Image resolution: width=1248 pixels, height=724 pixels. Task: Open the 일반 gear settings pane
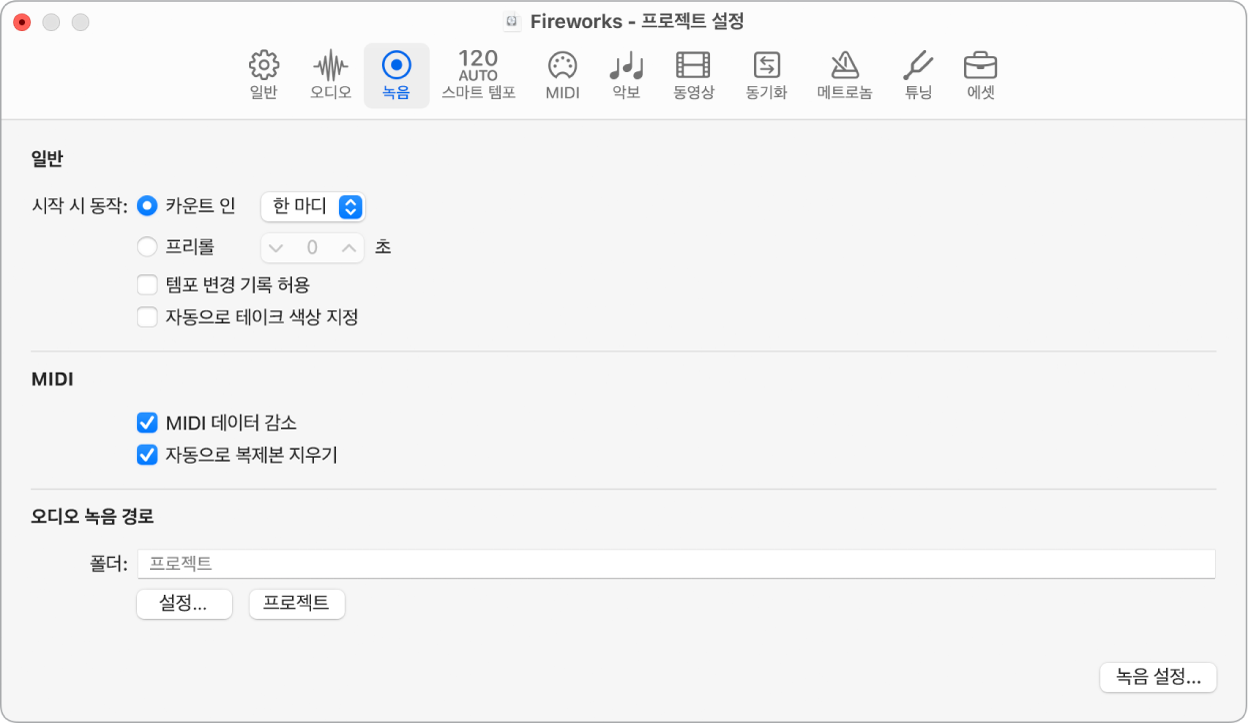tap(264, 76)
